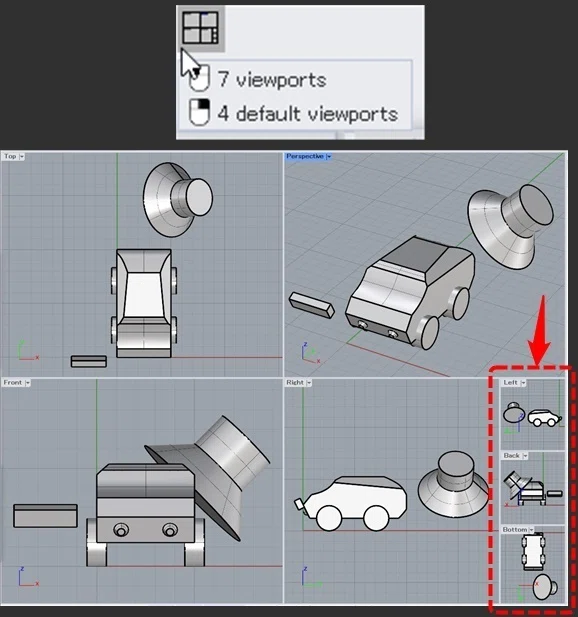Select the cone shape in Perspective viewport
Viewport: 578px width, 617px height.
tap(511, 226)
